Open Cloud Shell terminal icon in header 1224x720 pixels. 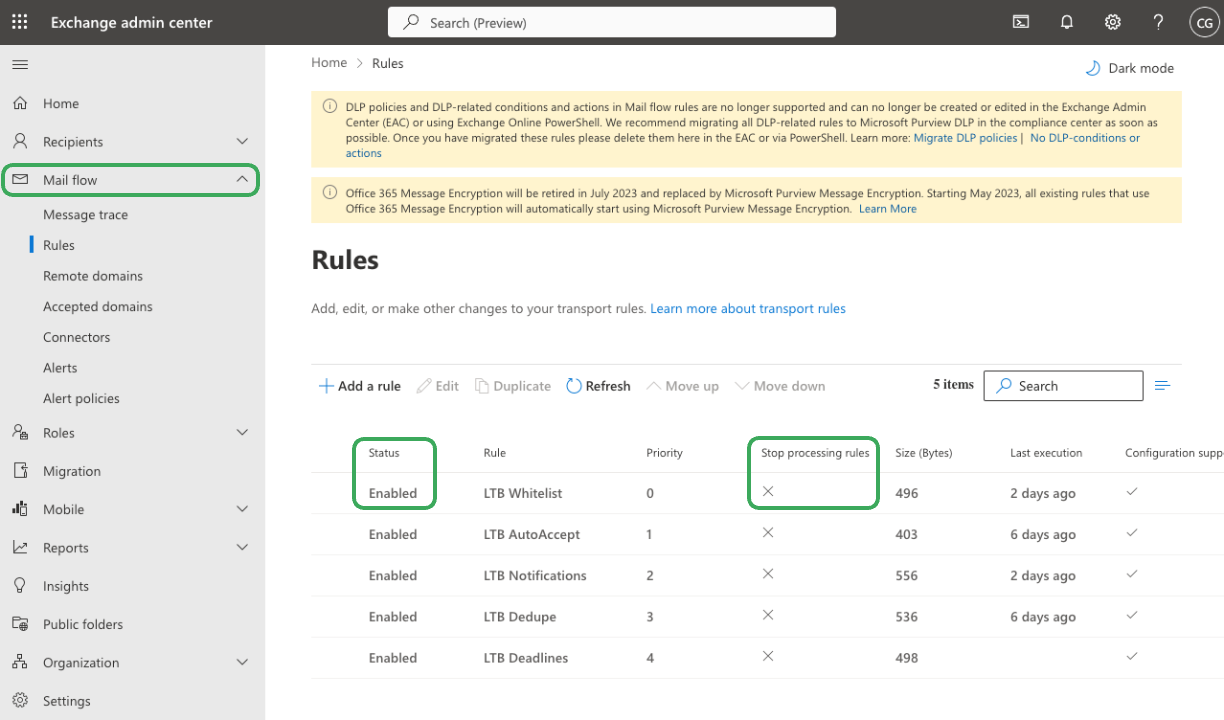(x=1021, y=22)
